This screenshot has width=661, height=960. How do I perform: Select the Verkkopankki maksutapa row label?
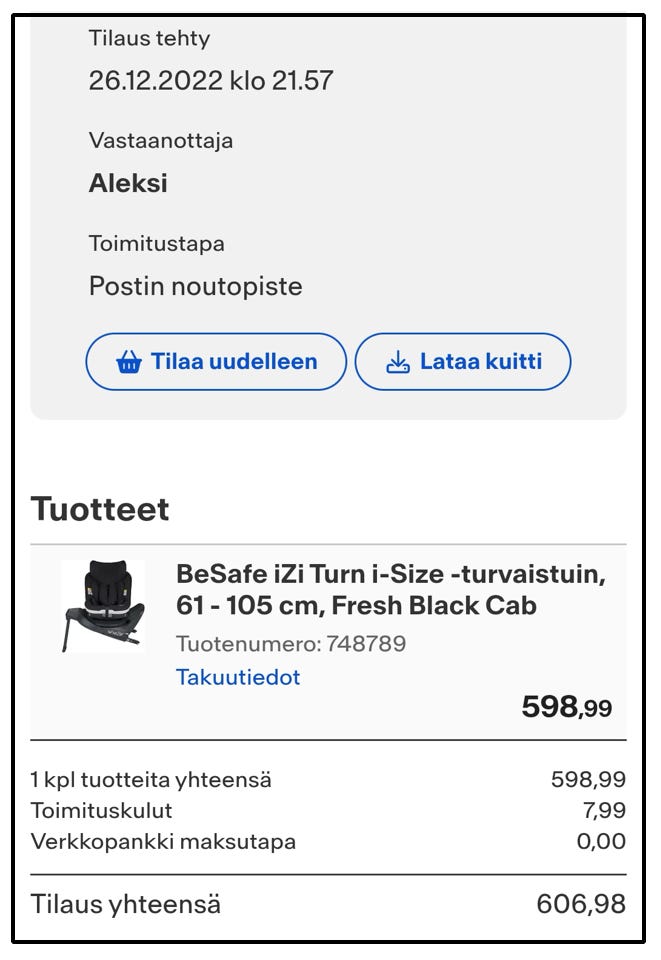click(x=163, y=842)
